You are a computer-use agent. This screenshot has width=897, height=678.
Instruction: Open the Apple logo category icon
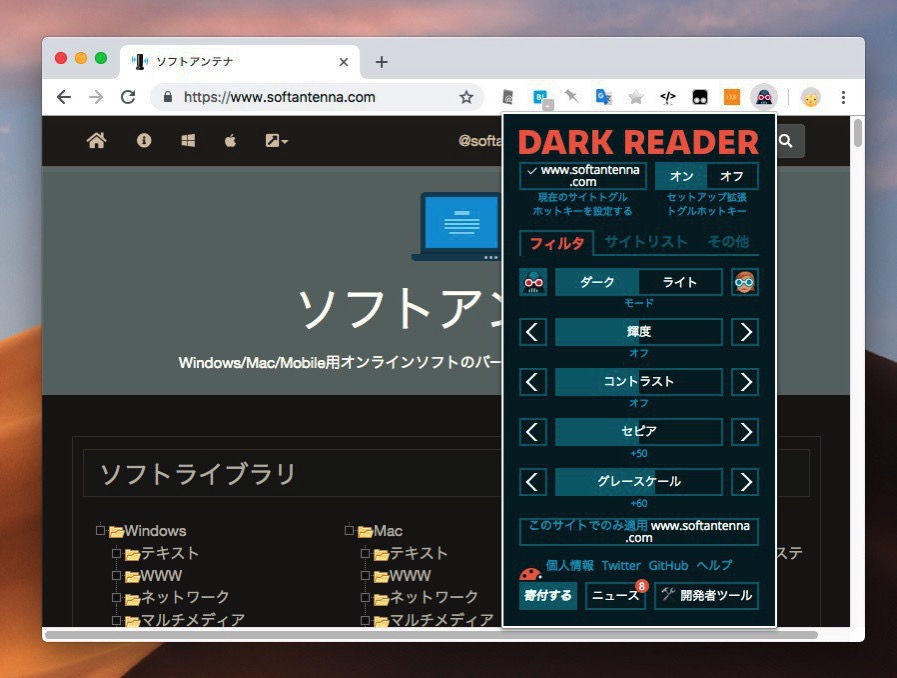pos(230,141)
